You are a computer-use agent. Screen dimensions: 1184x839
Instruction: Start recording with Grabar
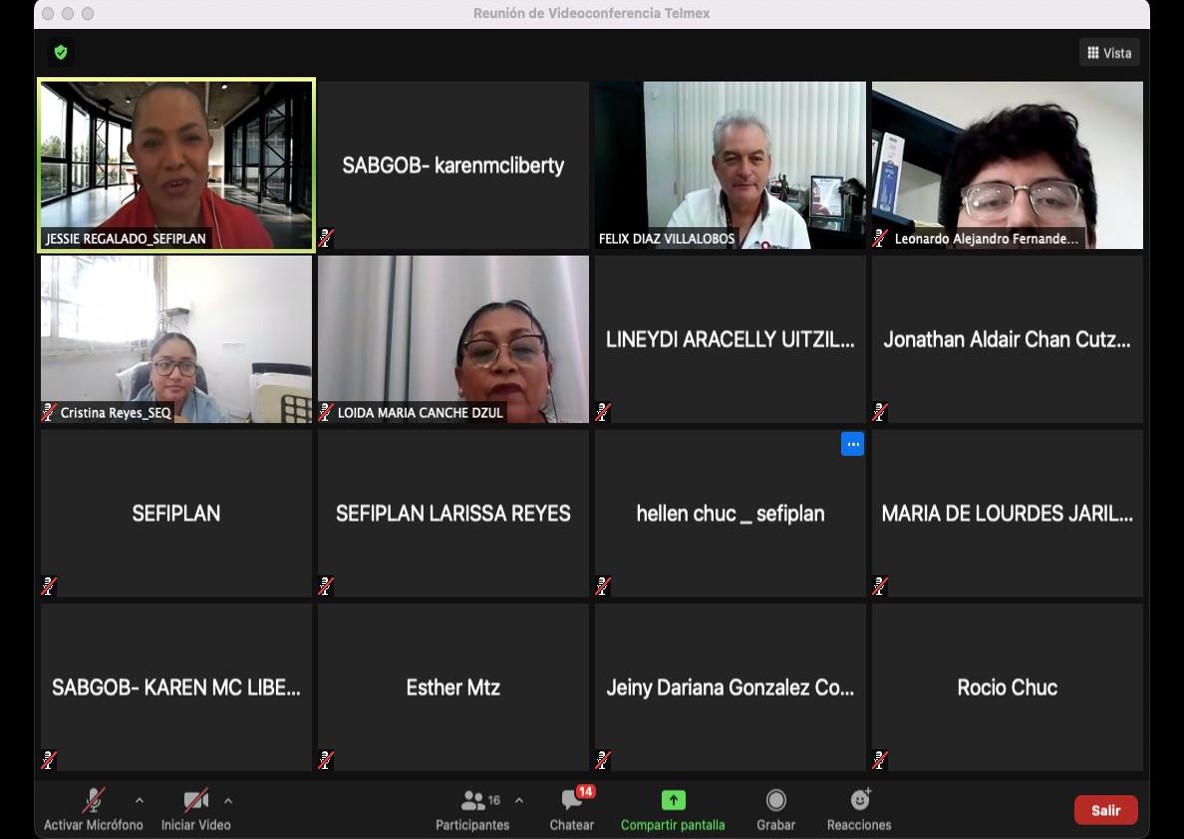[x=775, y=809]
